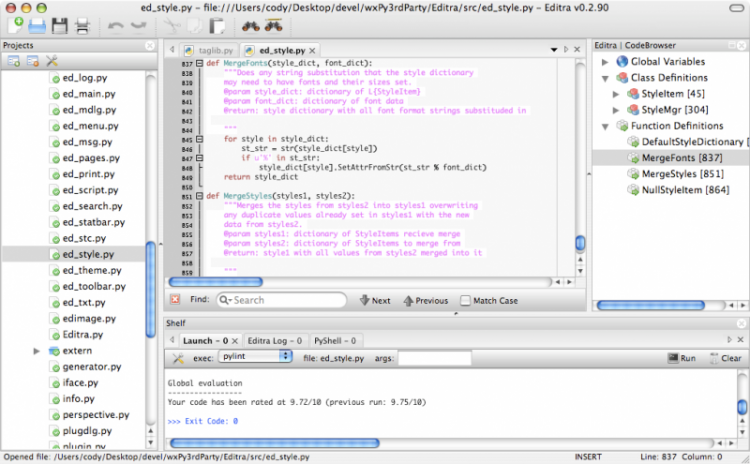Select the ed_style.py editor tab
750x464 pixels.
(282, 50)
